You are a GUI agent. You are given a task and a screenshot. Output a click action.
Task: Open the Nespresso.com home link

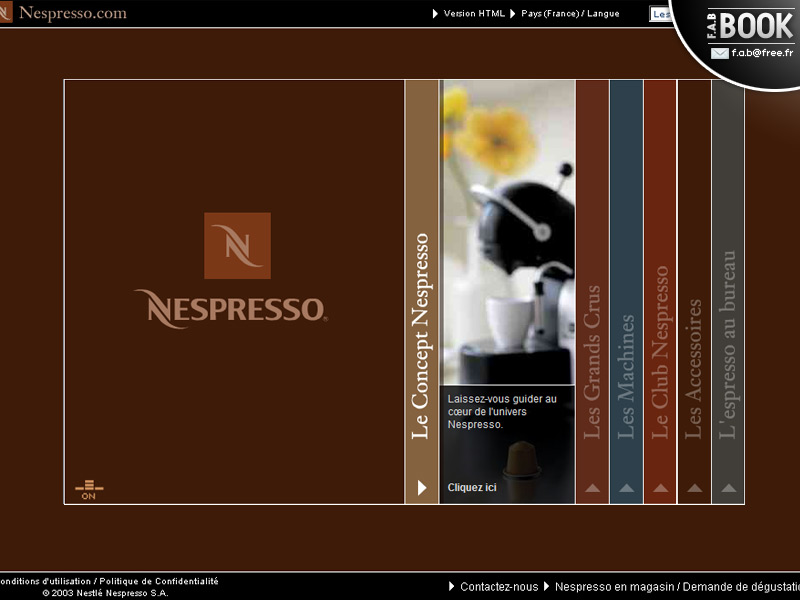click(72, 13)
